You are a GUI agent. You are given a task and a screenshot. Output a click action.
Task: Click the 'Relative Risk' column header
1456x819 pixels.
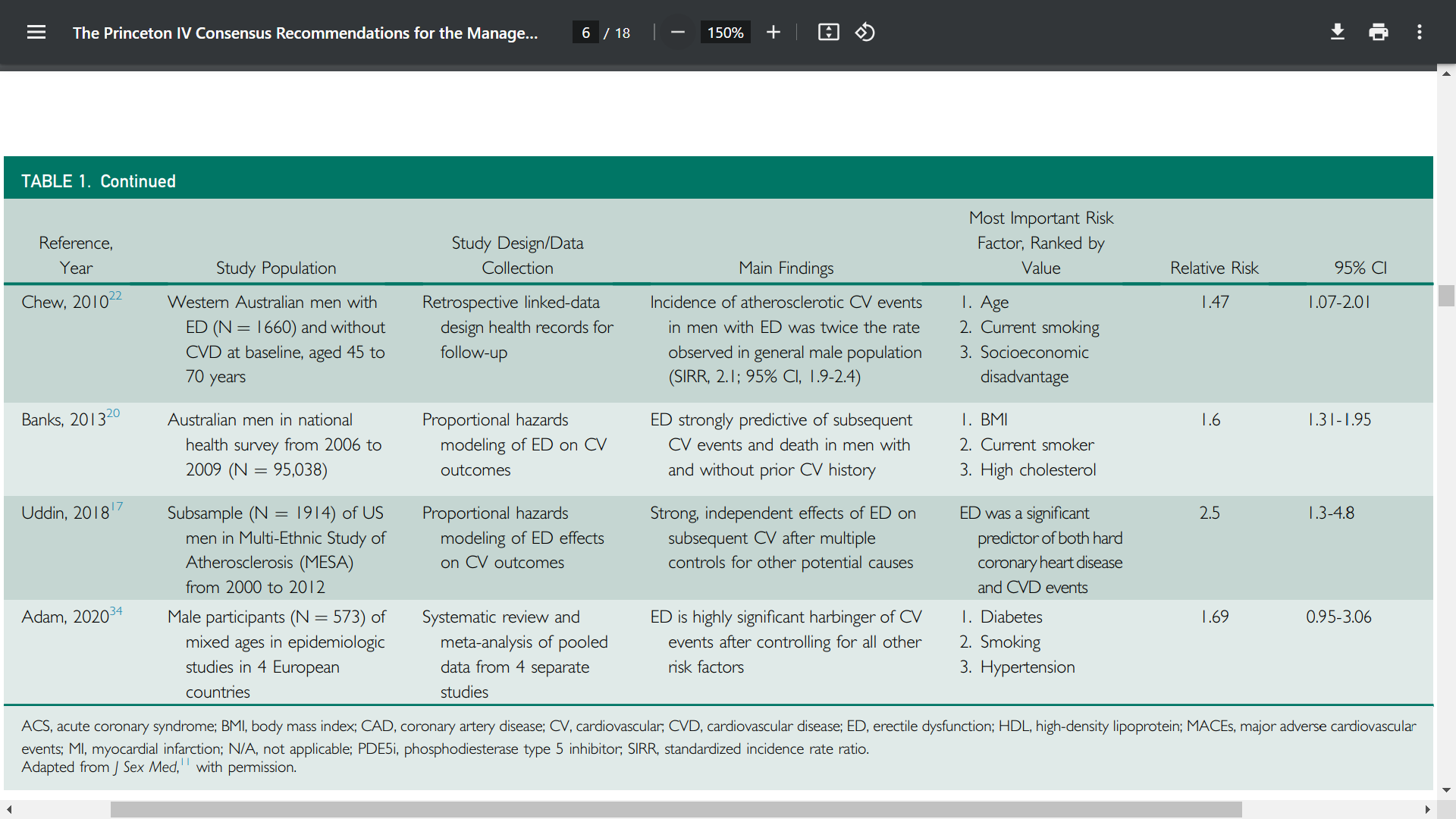pos(1214,268)
